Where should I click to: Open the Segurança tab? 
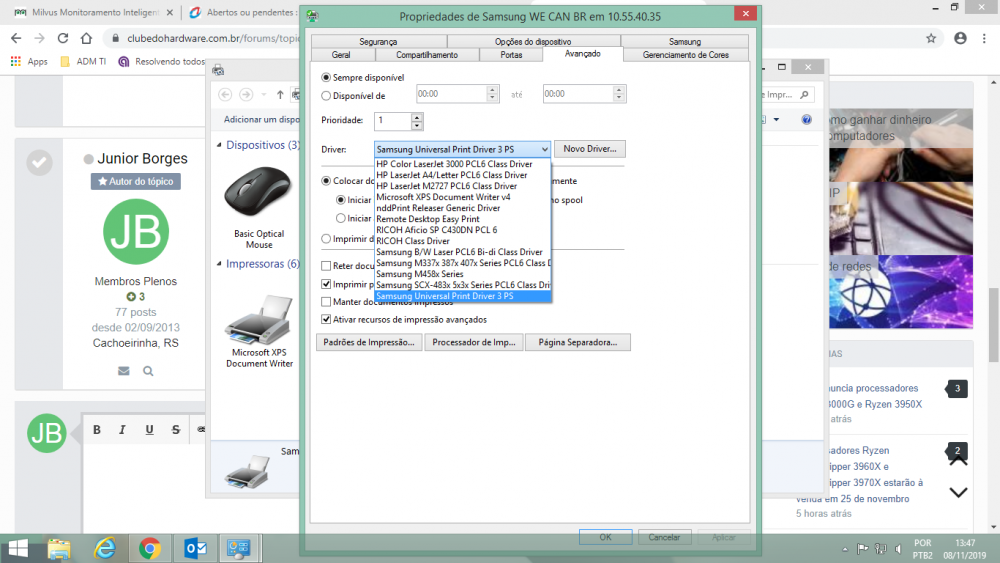pyautogui.click(x=378, y=41)
